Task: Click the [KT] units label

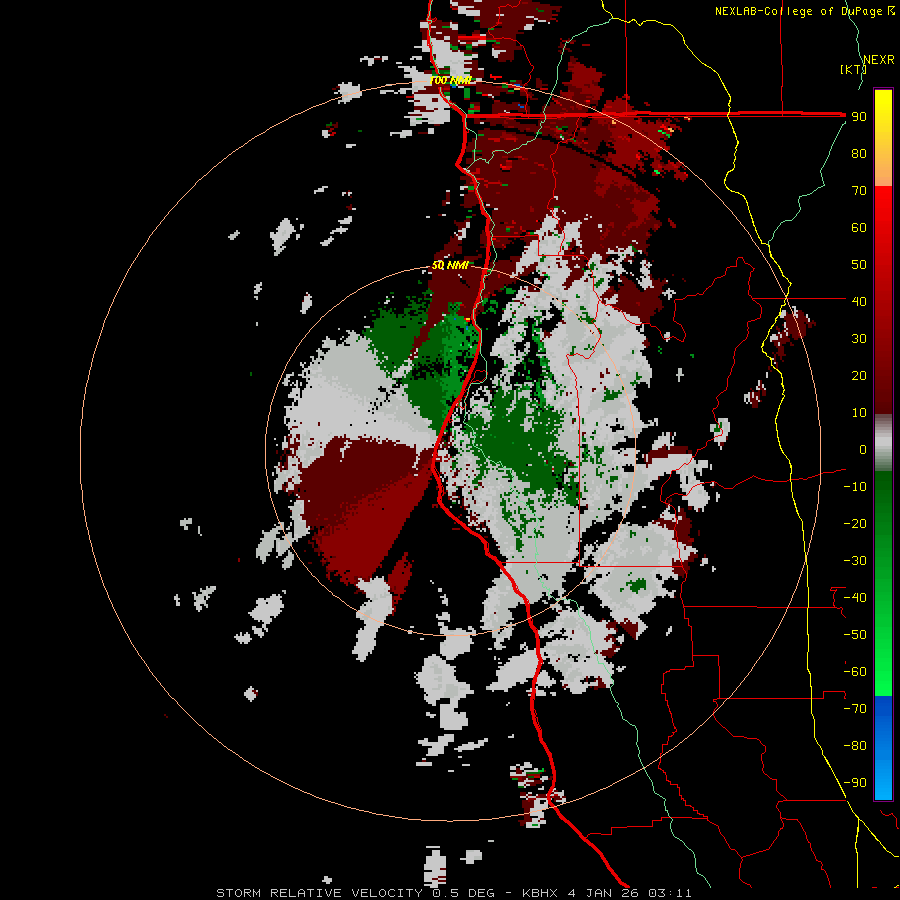Action: click(x=854, y=69)
